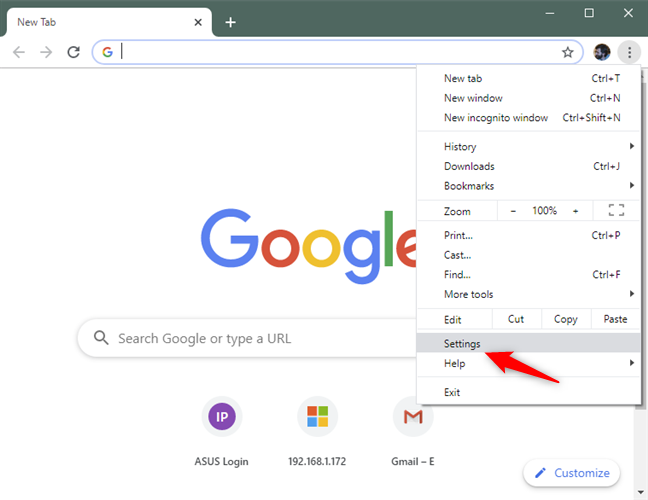Open the user profile avatar
This screenshot has width=648, height=500.
(x=602, y=52)
